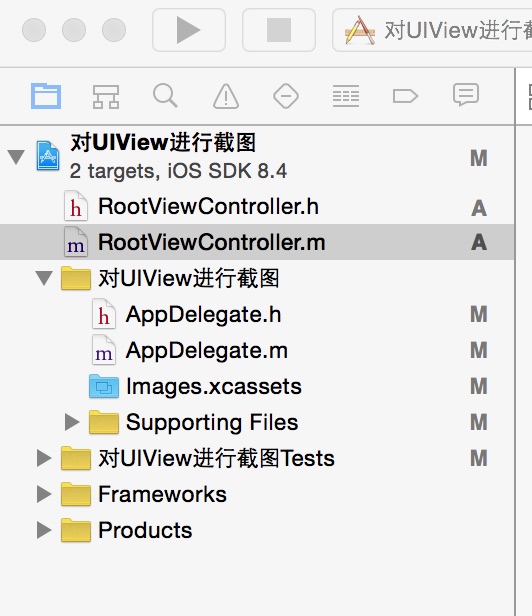This screenshot has width=532, height=616.
Task: Switch to the Symbol navigator icon
Action: click(x=106, y=97)
